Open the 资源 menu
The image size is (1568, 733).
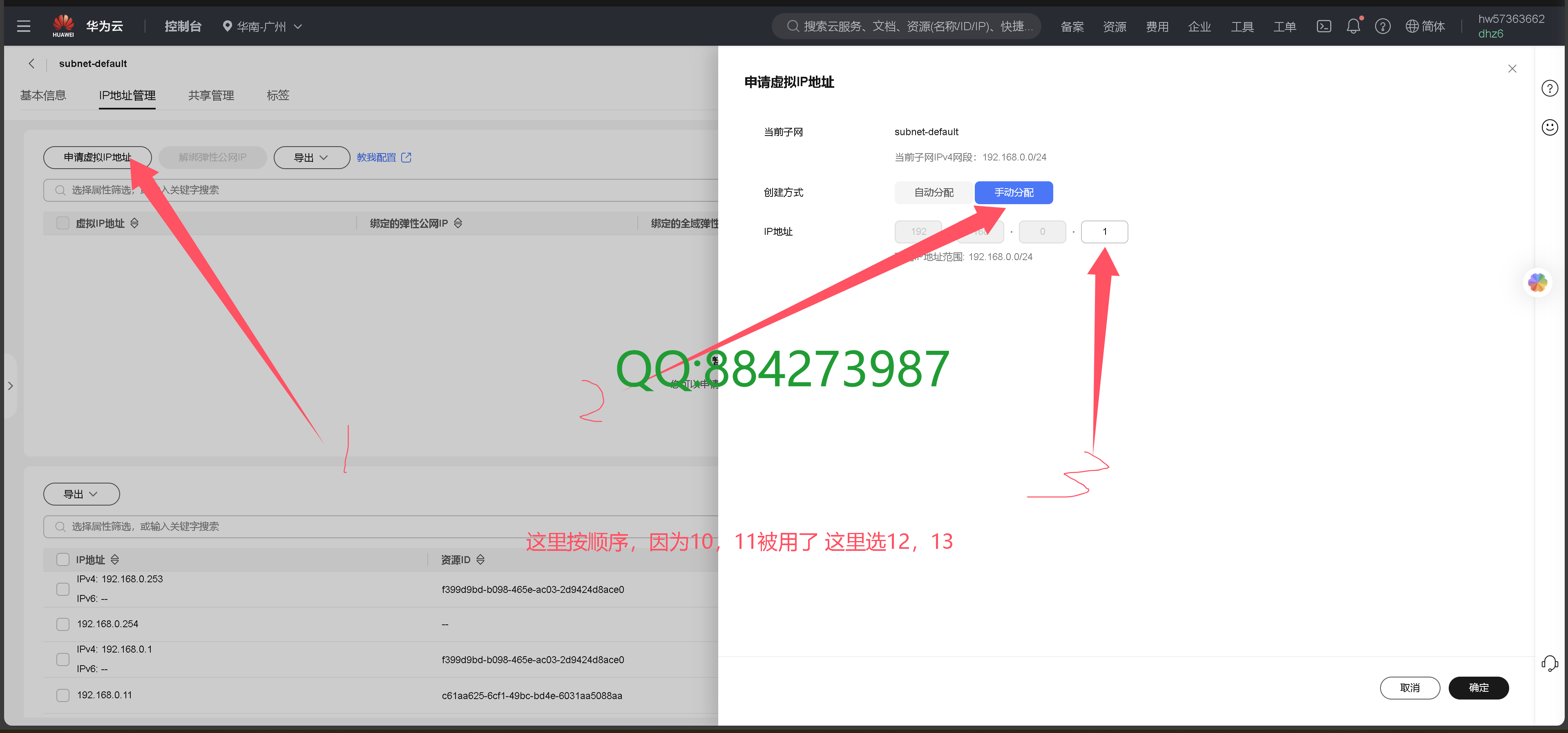pyautogui.click(x=1115, y=26)
